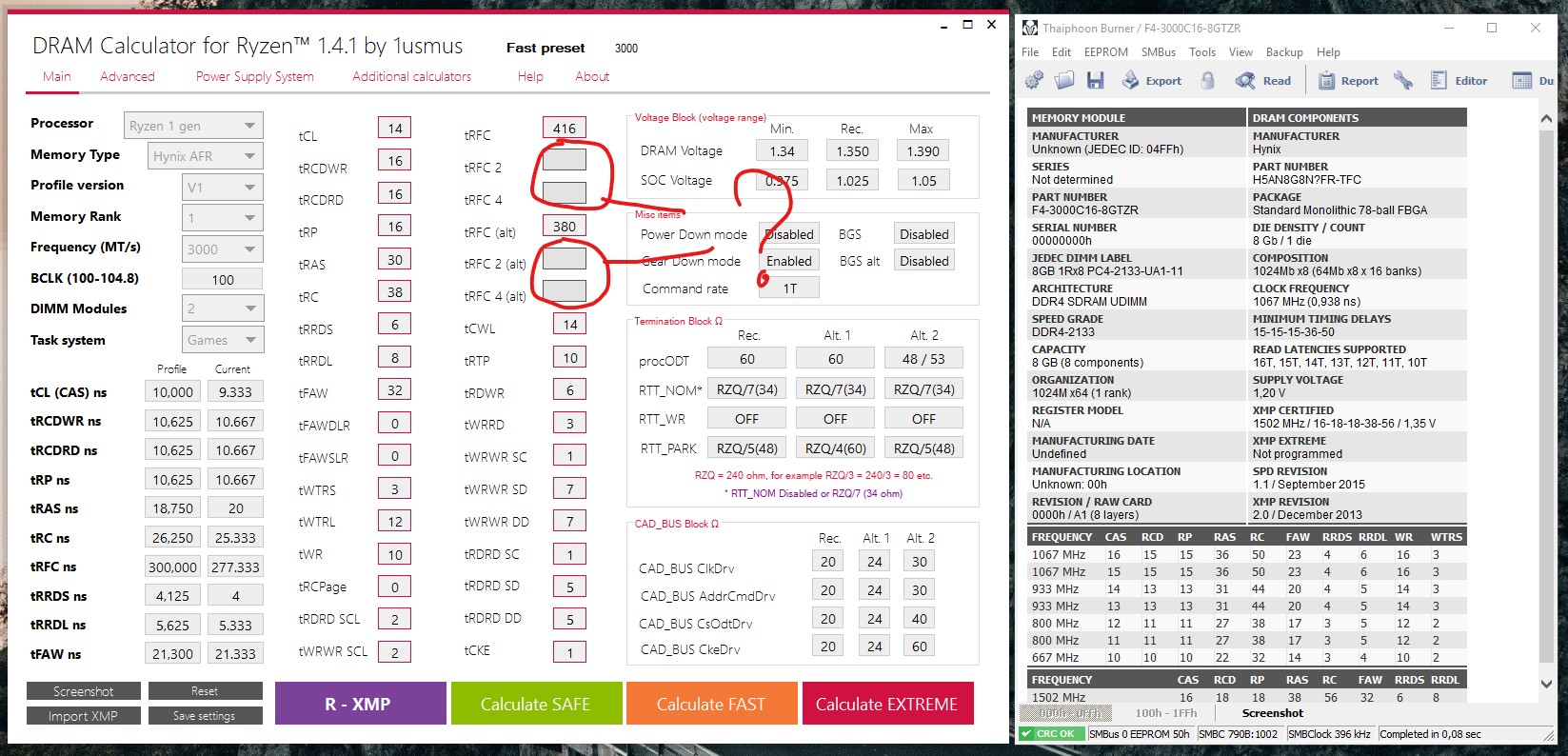Image resolution: width=1568 pixels, height=756 pixels.
Task: Open the Memory Rank dropdown
Action: (222, 218)
